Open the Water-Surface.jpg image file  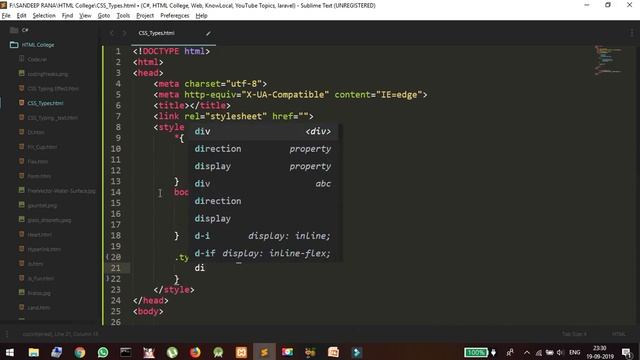tap(61, 191)
